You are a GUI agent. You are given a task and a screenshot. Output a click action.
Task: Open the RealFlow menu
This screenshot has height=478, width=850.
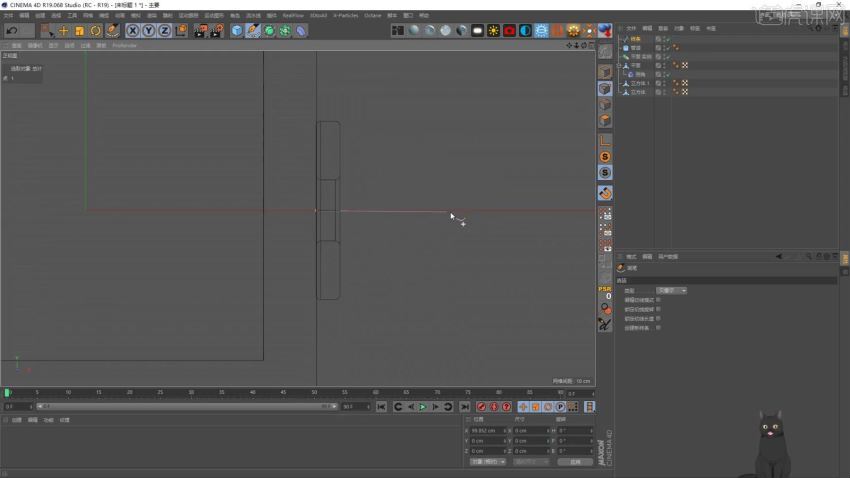[x=293, y=15]
